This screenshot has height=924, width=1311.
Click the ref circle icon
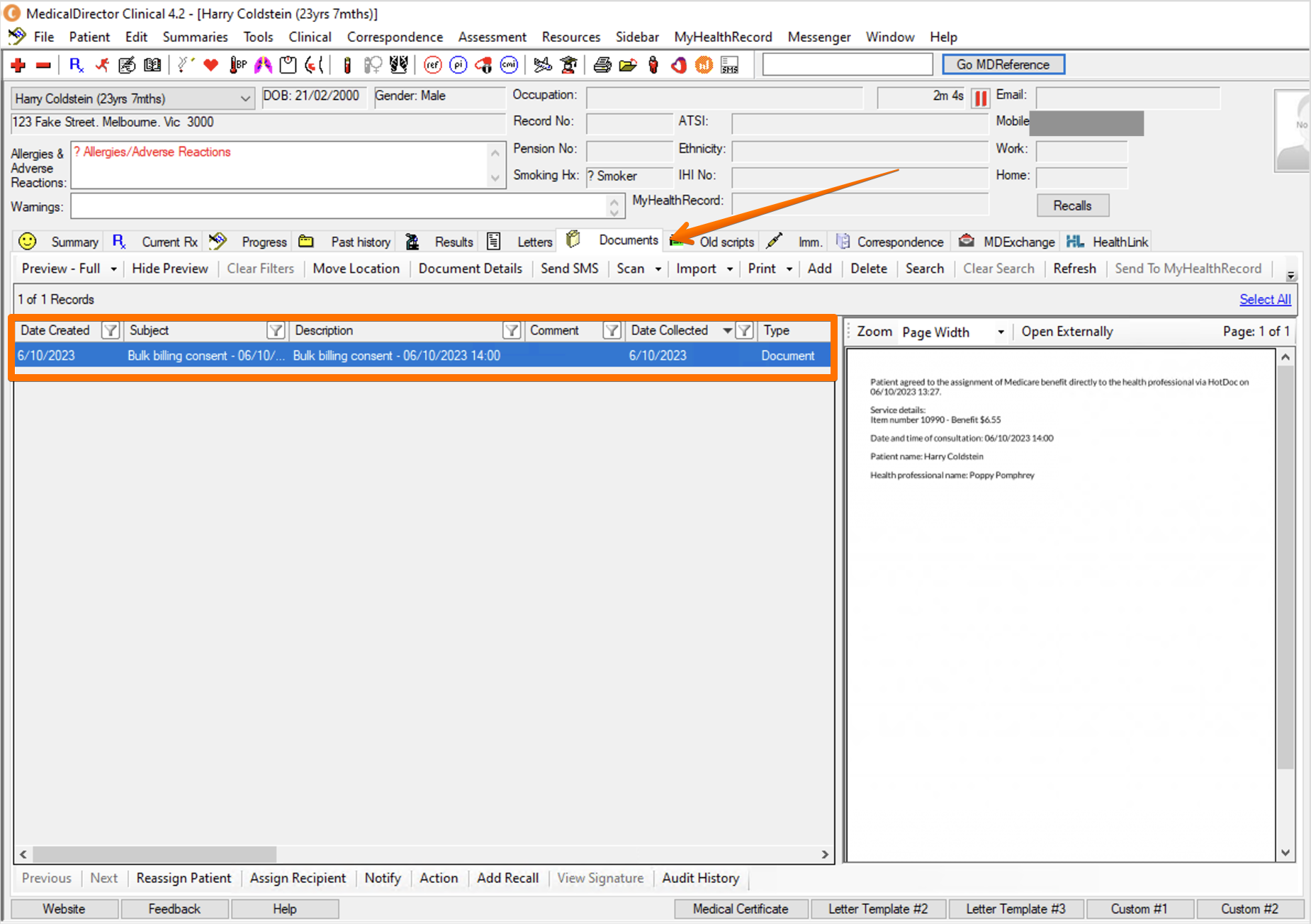tap(433, 65)
